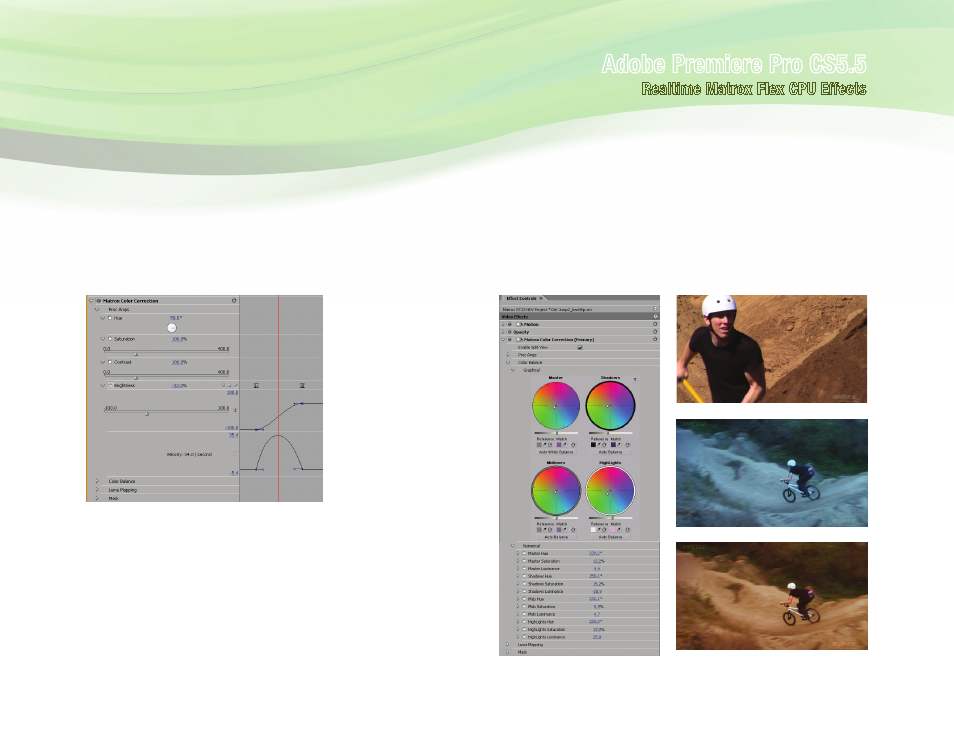This screenshot has height=737, width=954.
Task: Pick Master reference color eyedropper
Action: coord(545,445)
